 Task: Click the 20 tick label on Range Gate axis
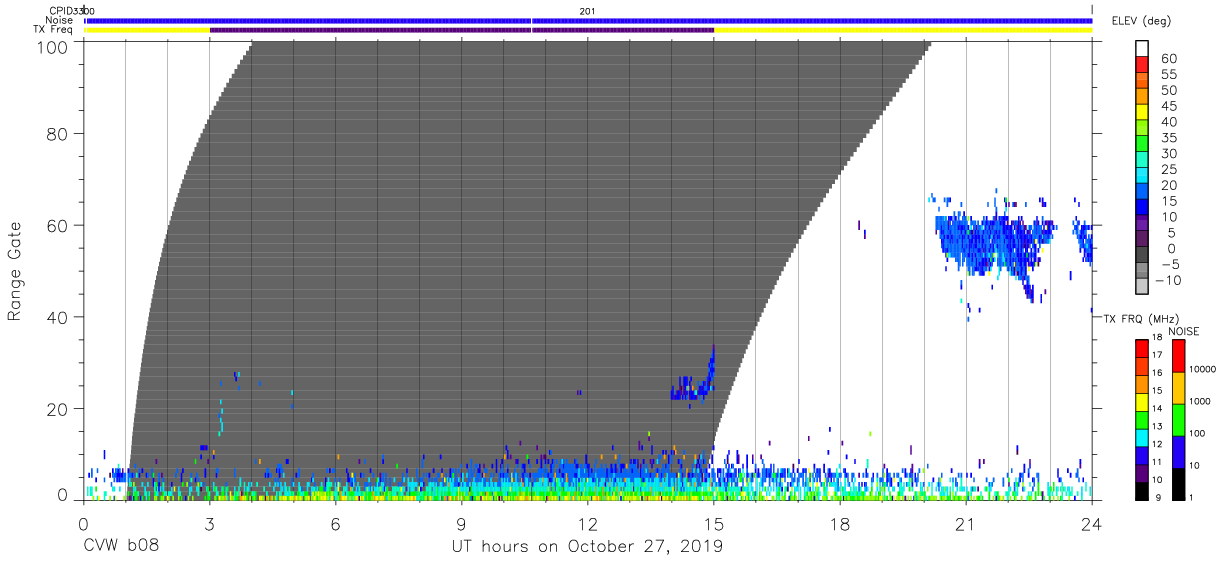pos(59,408)
